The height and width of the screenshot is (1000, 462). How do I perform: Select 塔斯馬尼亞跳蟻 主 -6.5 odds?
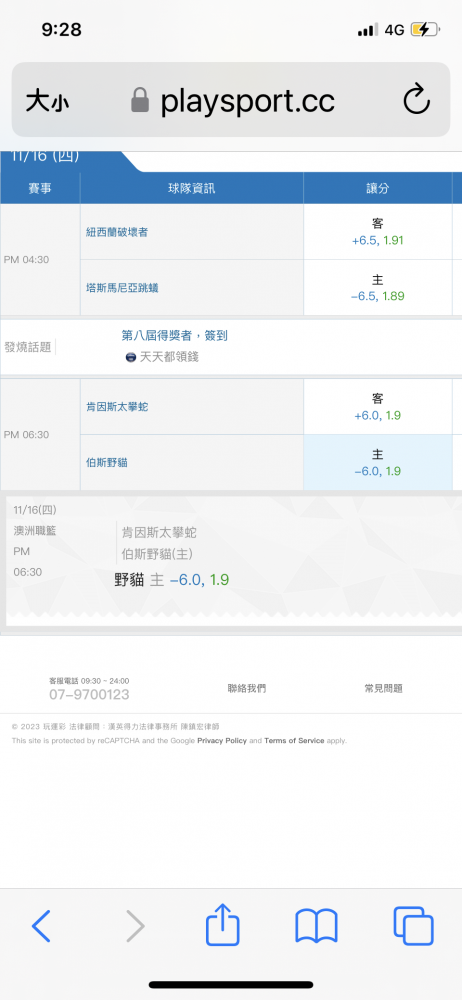click(x=378, y=288)
